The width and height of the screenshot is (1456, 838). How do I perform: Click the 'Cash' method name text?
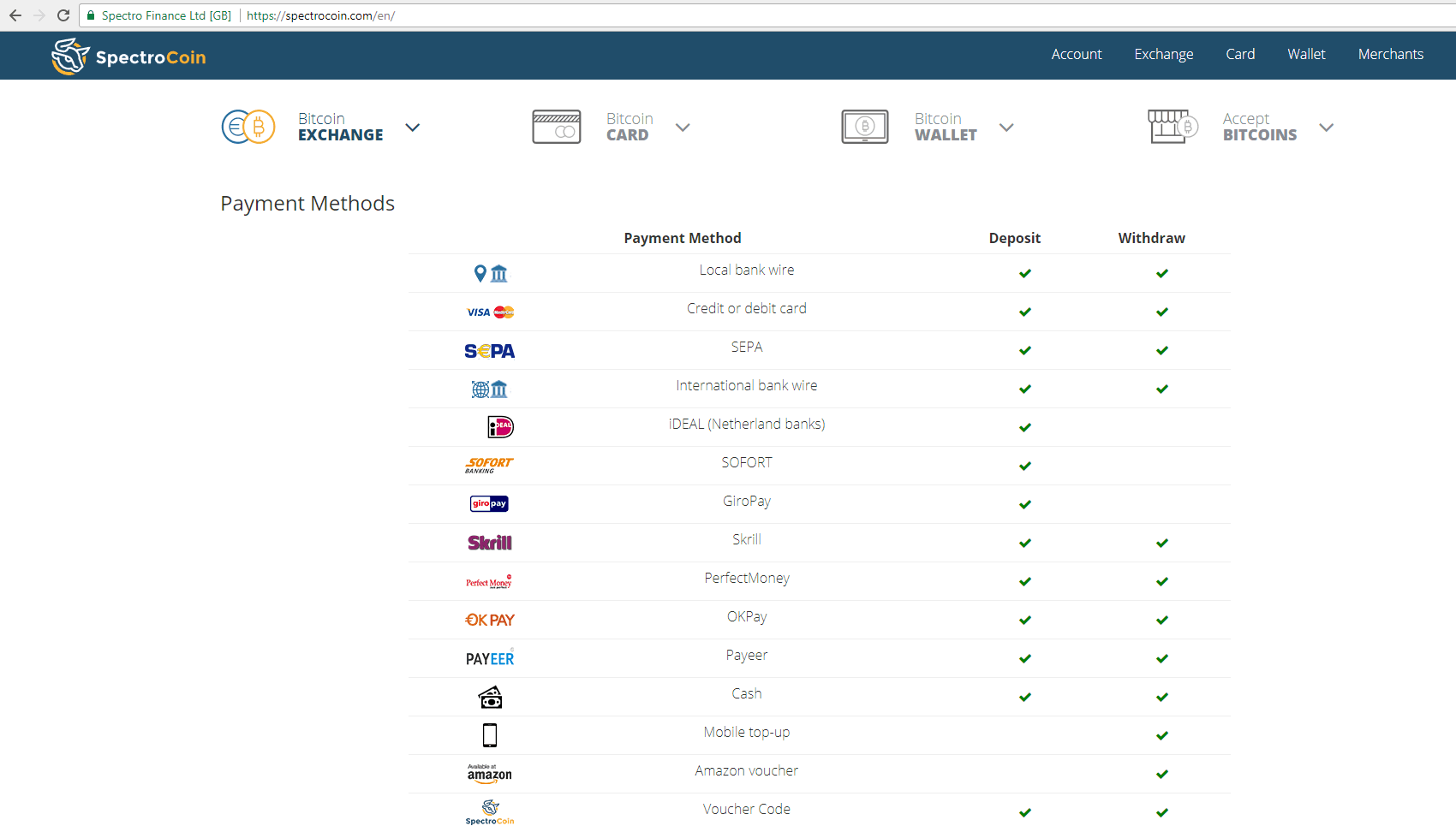pos(747,693)
